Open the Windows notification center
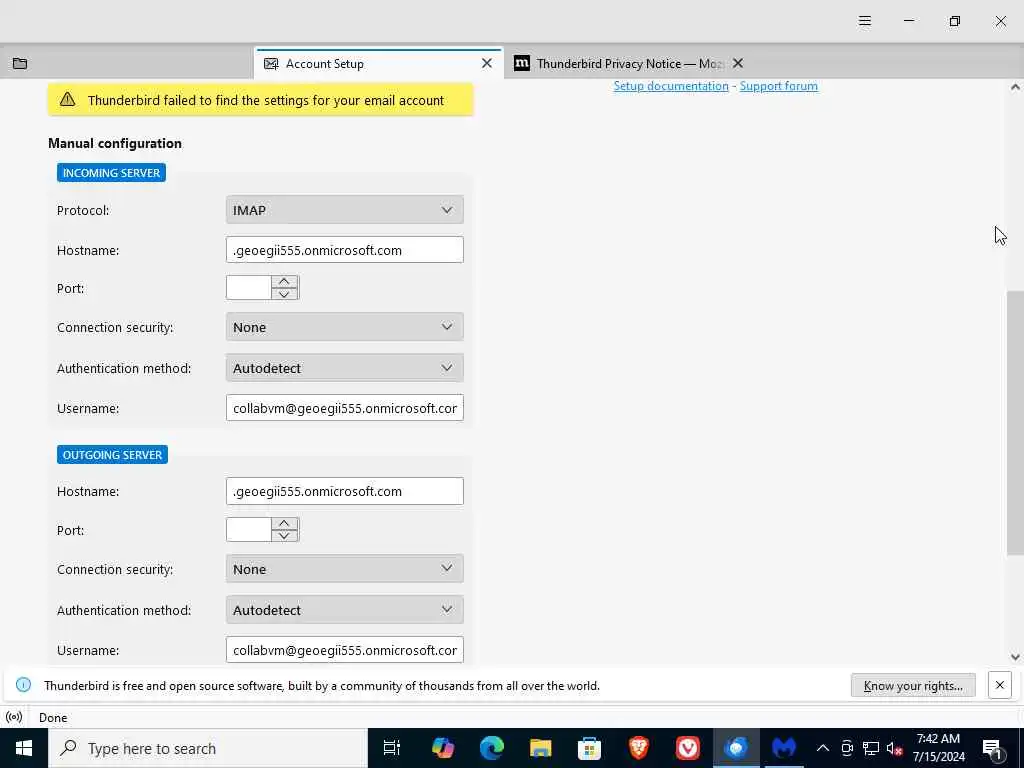1024x768 pixels. [x=992, y=748]
